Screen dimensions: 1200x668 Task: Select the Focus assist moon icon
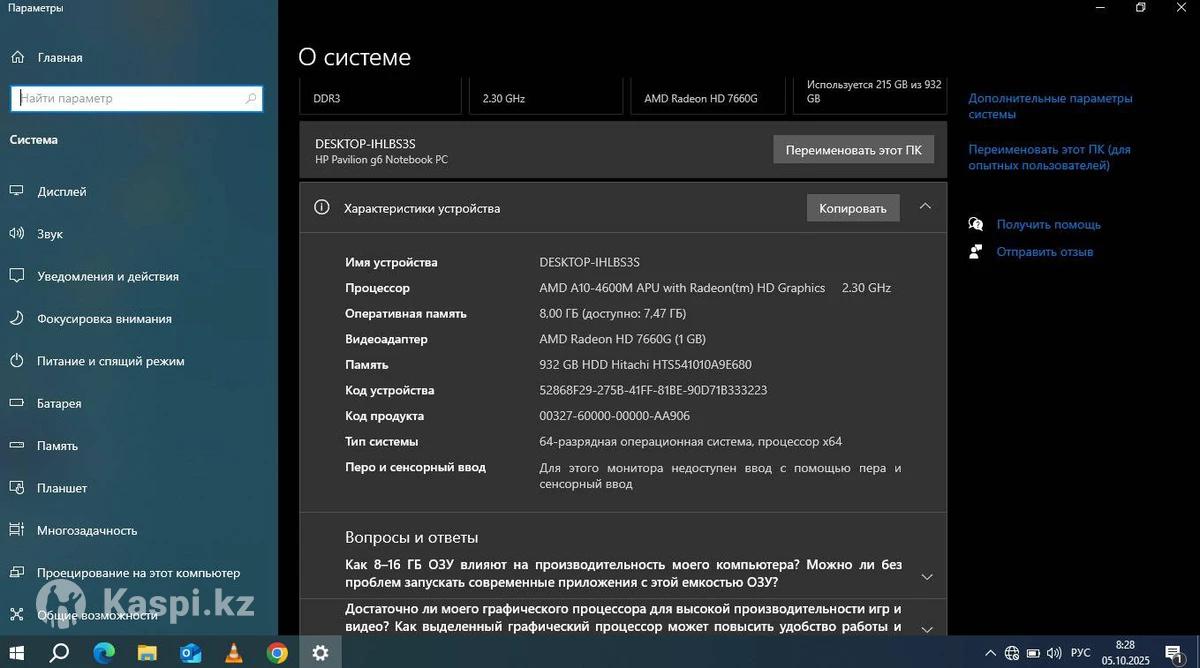point(17,319)
